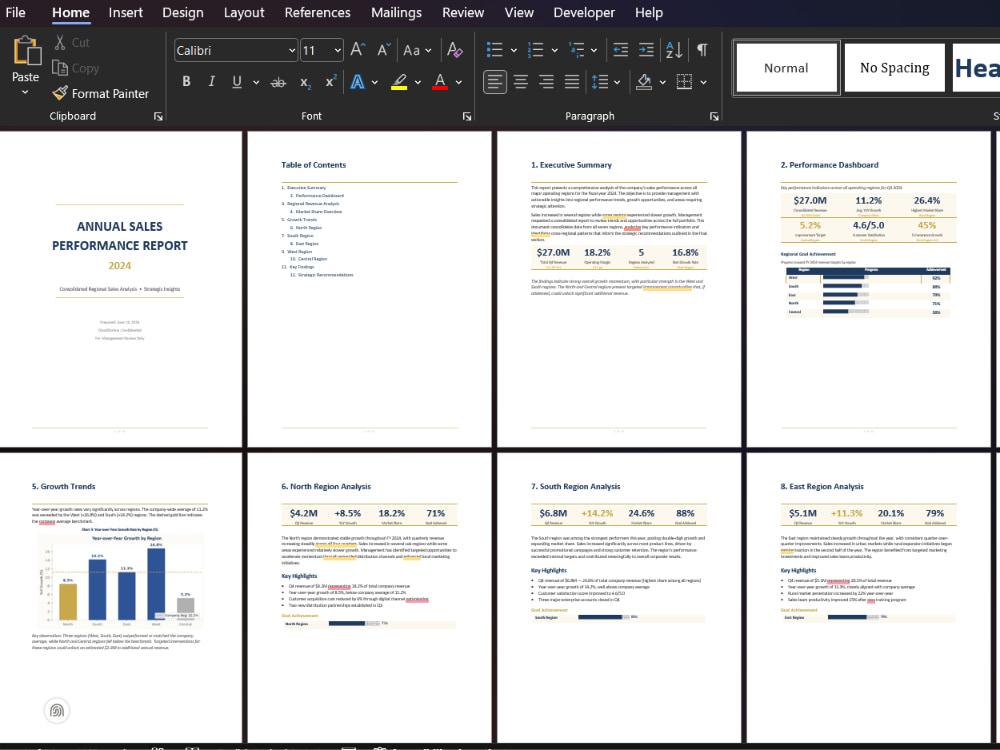Expand underline style dropdown arrow
Viewport: 1000px width, 750px height.
click(x=256, y=82)
